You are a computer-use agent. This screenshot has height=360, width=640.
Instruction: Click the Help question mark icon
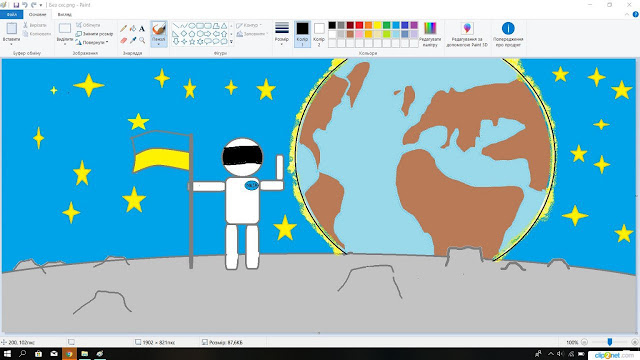635,14
